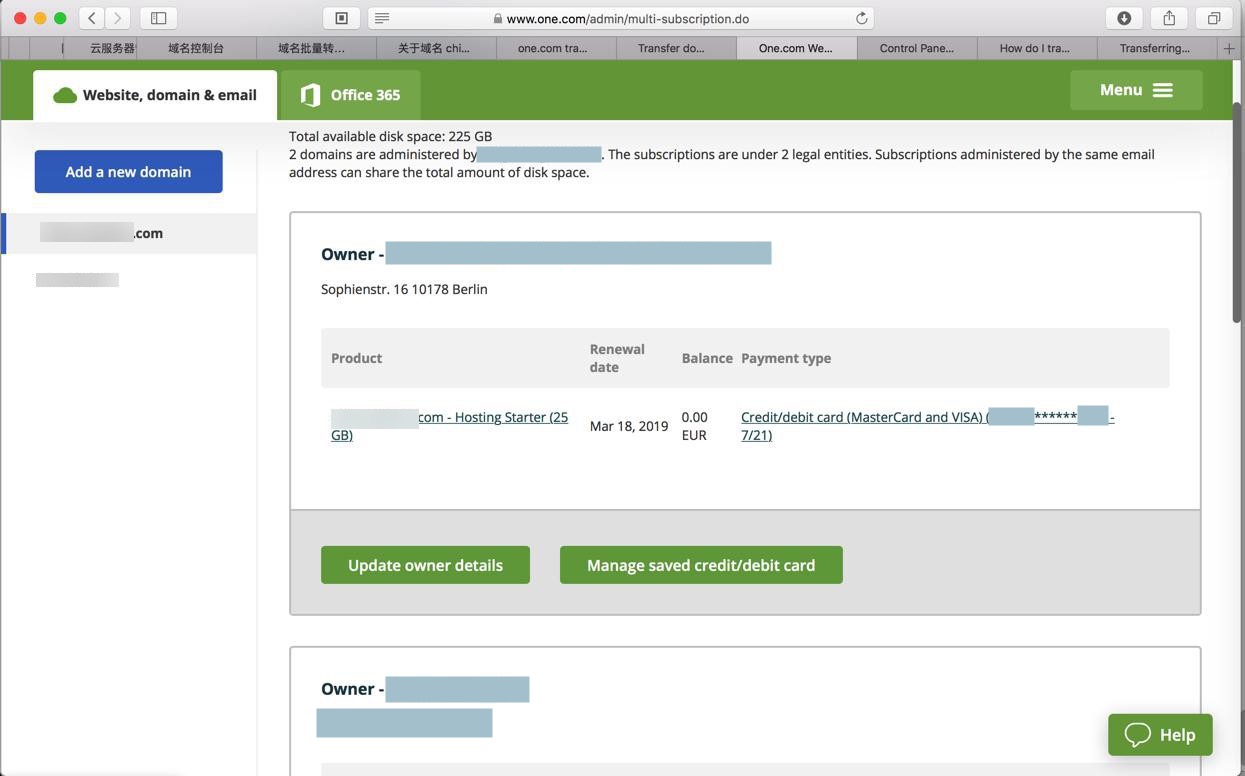The image size is (1245, 776).
Task: Open a new tab with plus icon
Action: pos(1229,48)
